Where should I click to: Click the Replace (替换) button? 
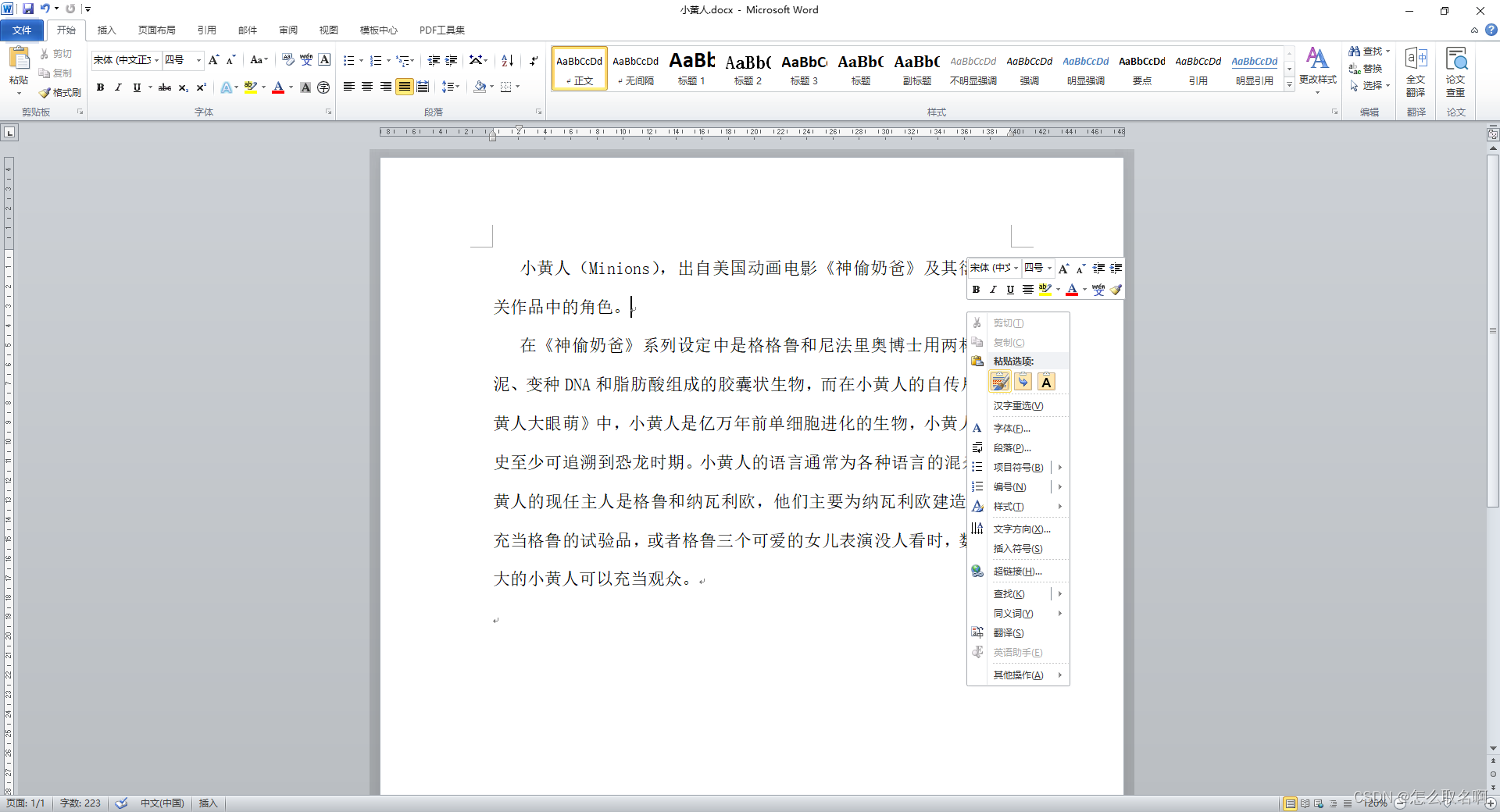pos(1366,69)
